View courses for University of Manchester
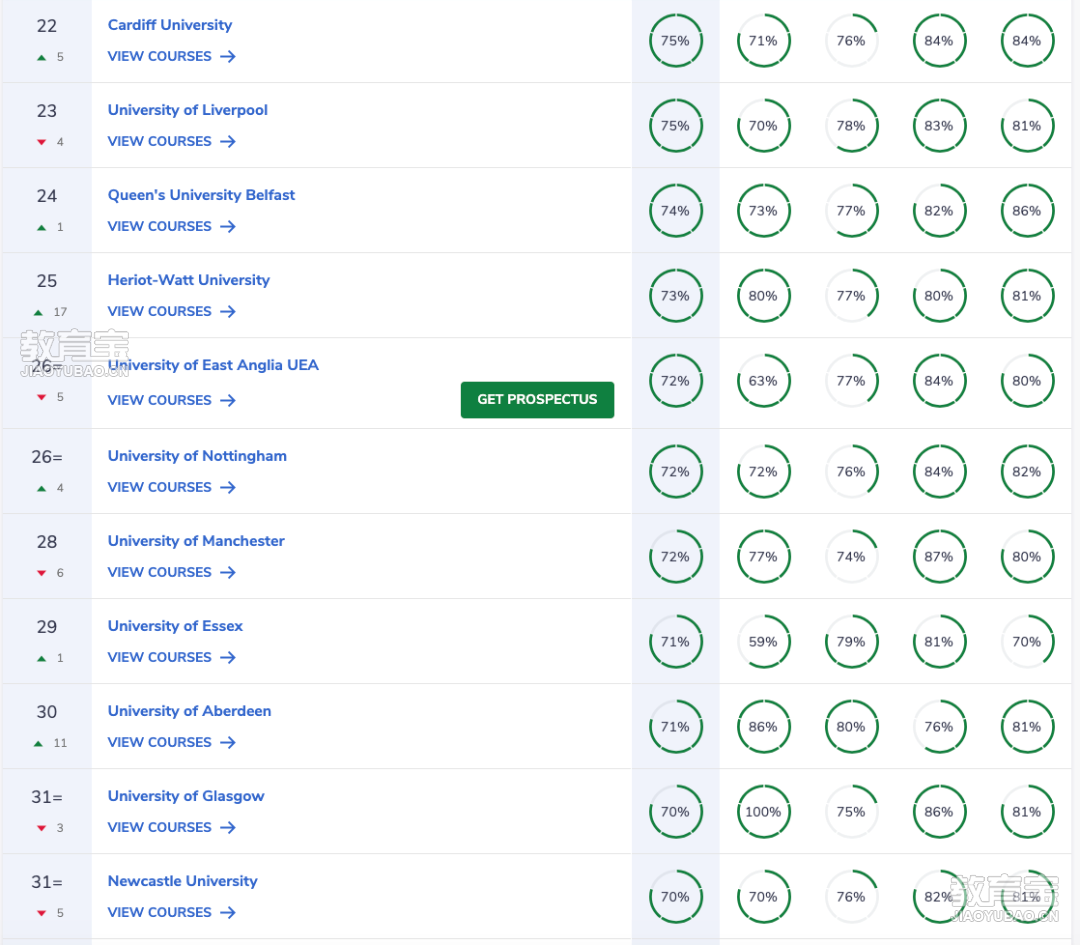Image resolution: width=1080 pixels, height=945 pixels. coord(172,572)
